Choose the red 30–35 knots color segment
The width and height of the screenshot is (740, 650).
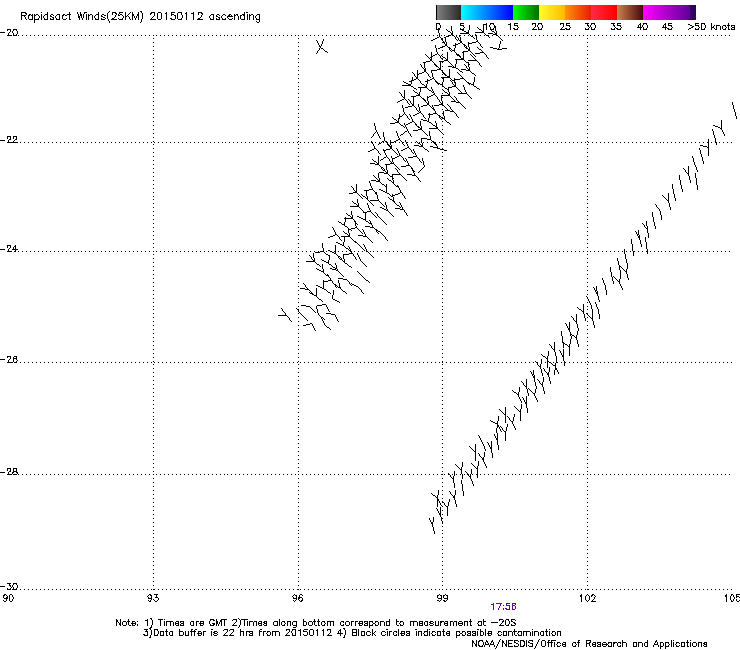pos(604,12)
